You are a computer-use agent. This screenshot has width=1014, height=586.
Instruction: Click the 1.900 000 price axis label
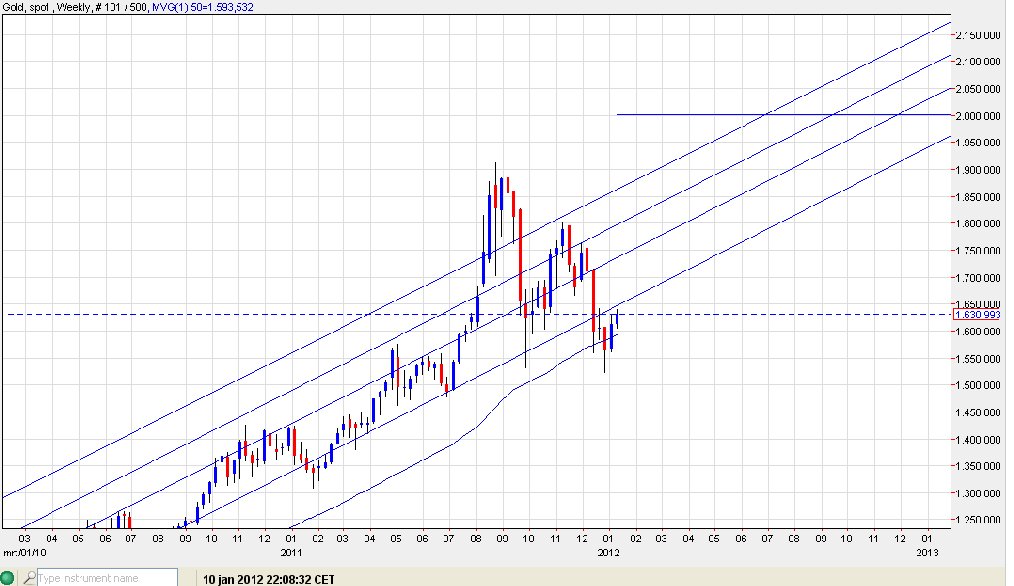(x=978, y=170)
